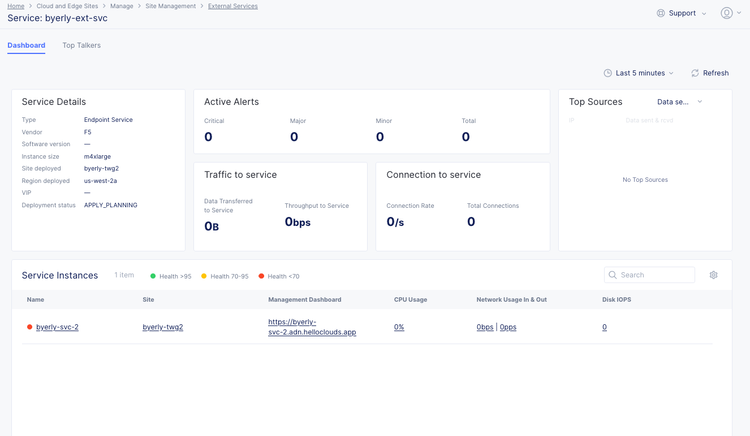The image size is (750, 436).
Task: Select the Dashboard tab
Action: click(26, 45)
